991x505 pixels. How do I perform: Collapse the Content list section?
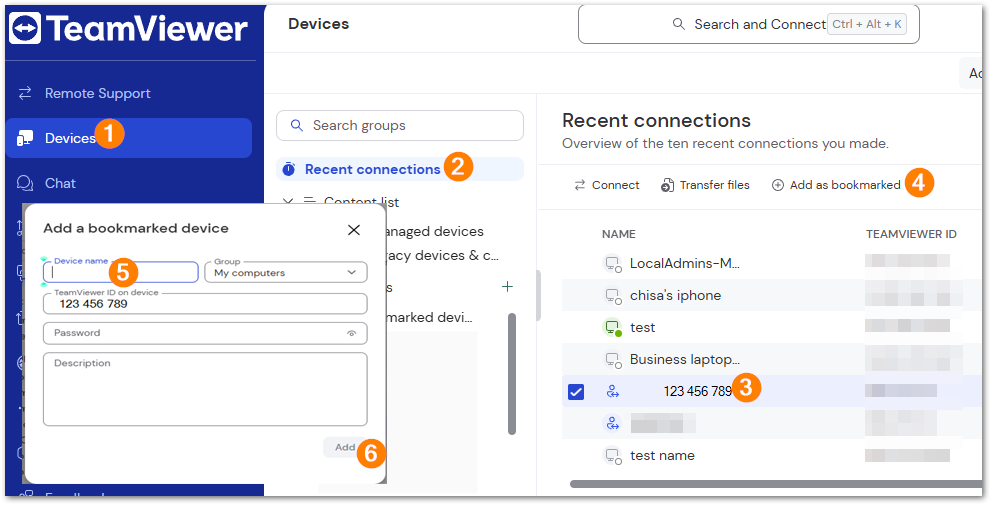[288, 202]
